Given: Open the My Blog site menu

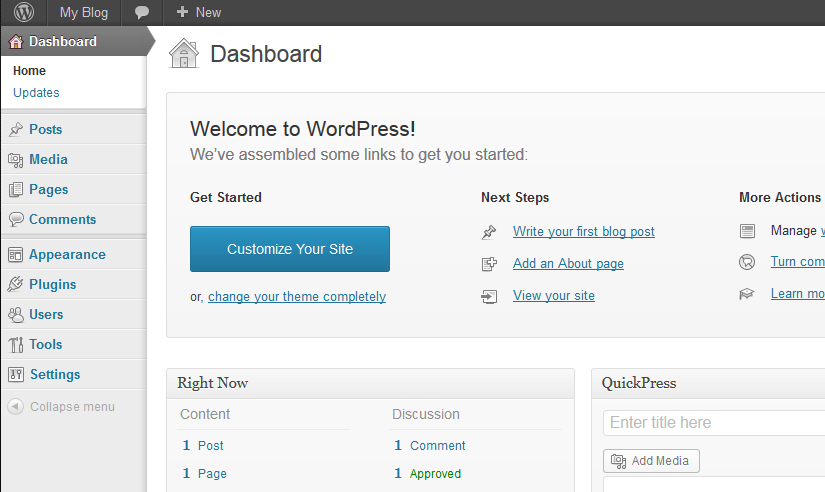Looking at the screenshot, I should [x=83, y=13].
